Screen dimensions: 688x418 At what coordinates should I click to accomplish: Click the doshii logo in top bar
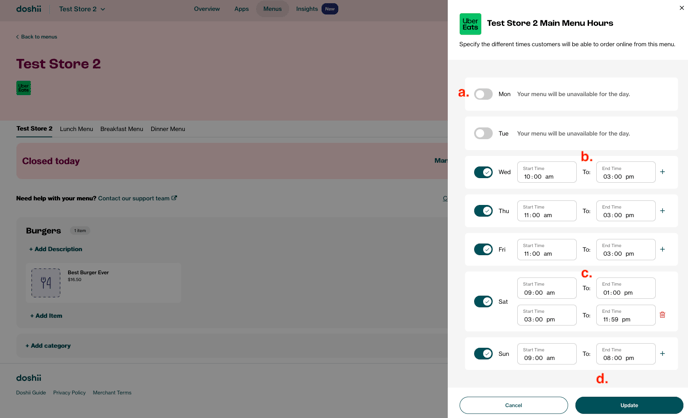(29, 9)
